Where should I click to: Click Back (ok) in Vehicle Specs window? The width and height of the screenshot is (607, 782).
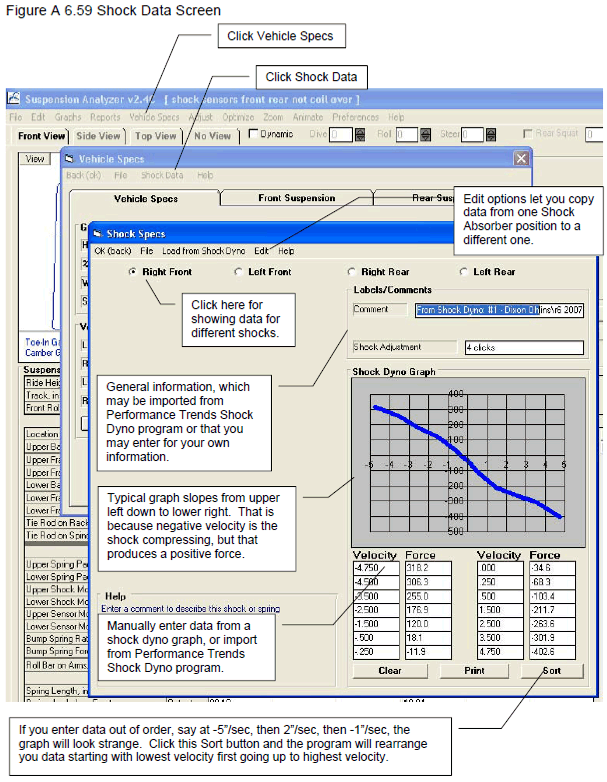[83, 175]
